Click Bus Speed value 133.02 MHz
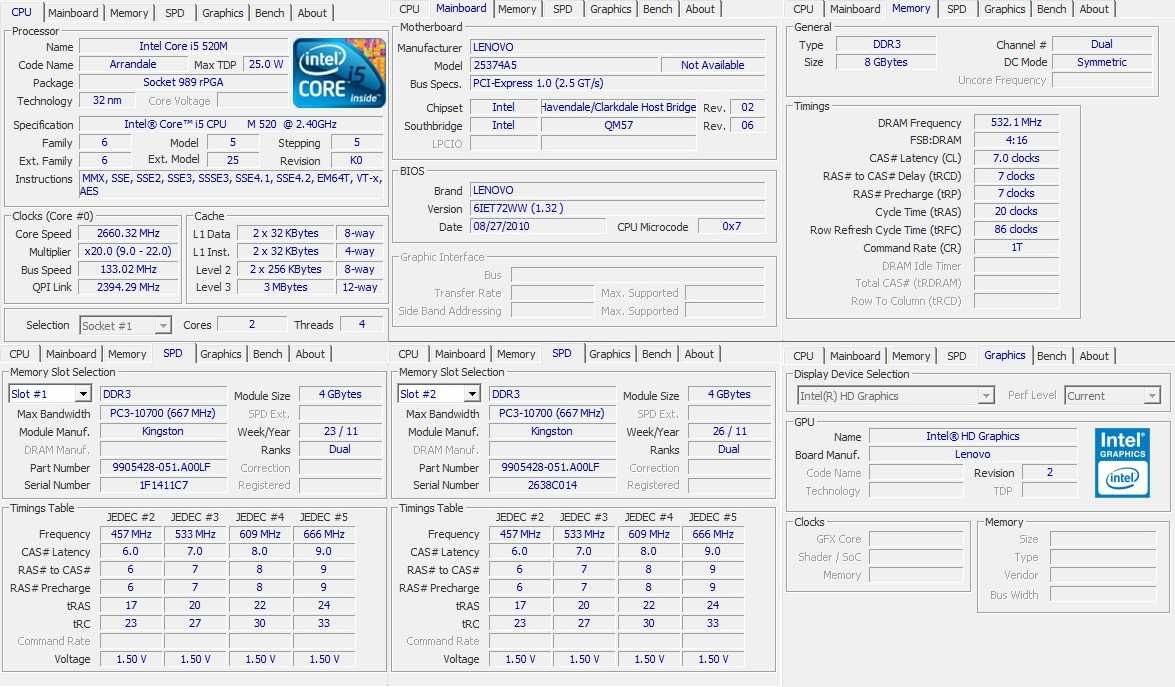The height and width of the screenshot is (687, 1175). pos(128,270)
